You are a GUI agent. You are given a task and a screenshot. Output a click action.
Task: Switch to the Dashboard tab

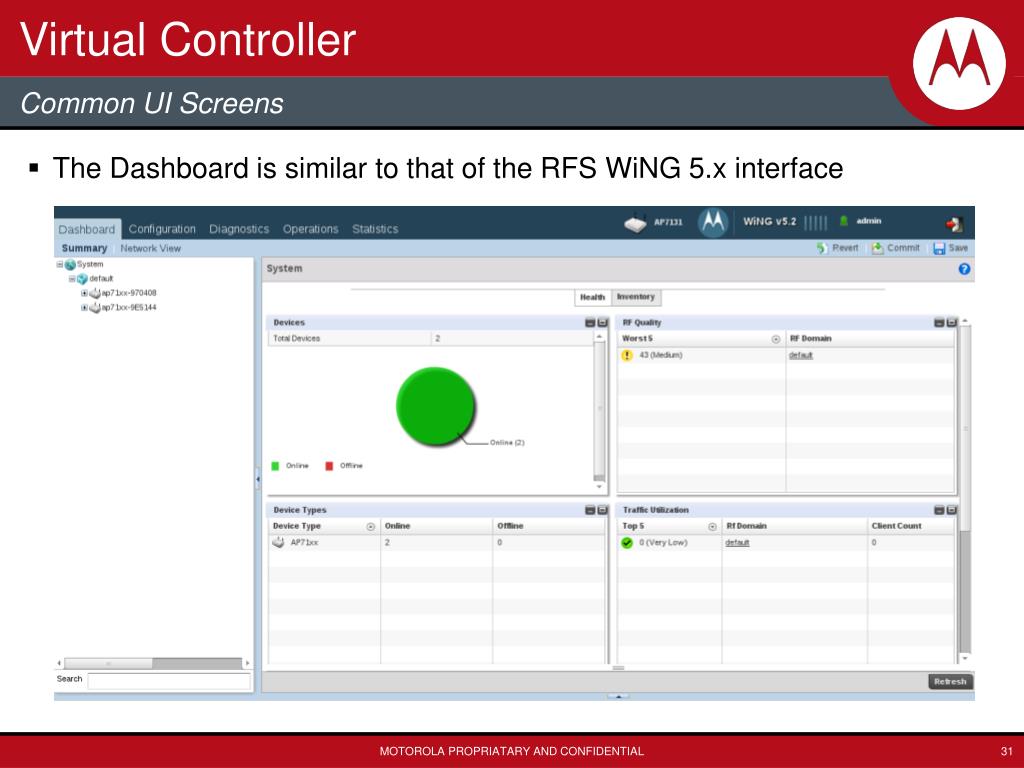[87, 229]
